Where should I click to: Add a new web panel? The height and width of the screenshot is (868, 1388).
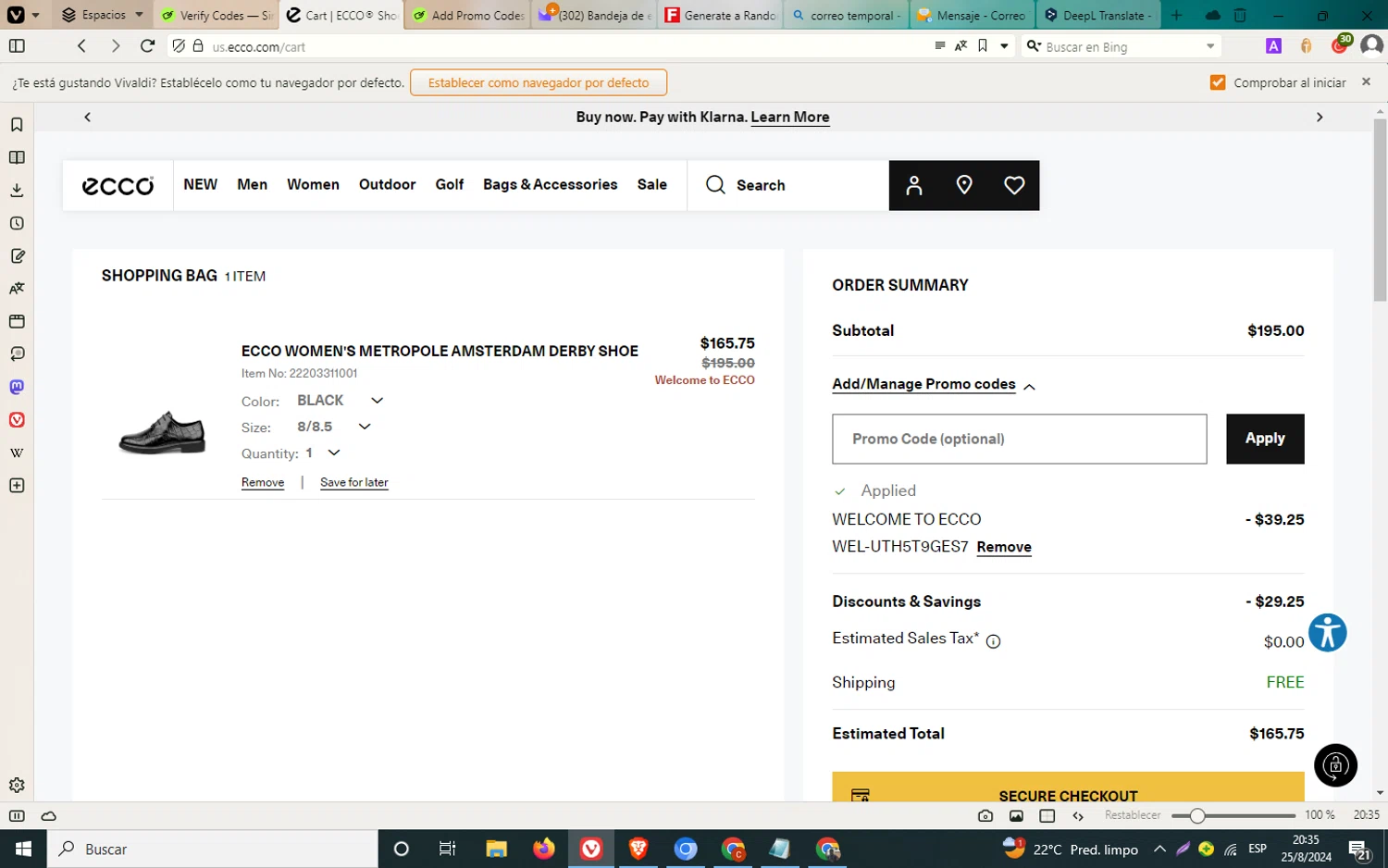point(17,486)
